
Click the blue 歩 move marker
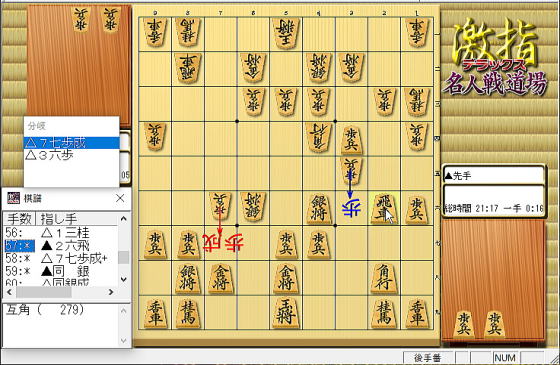351,209
